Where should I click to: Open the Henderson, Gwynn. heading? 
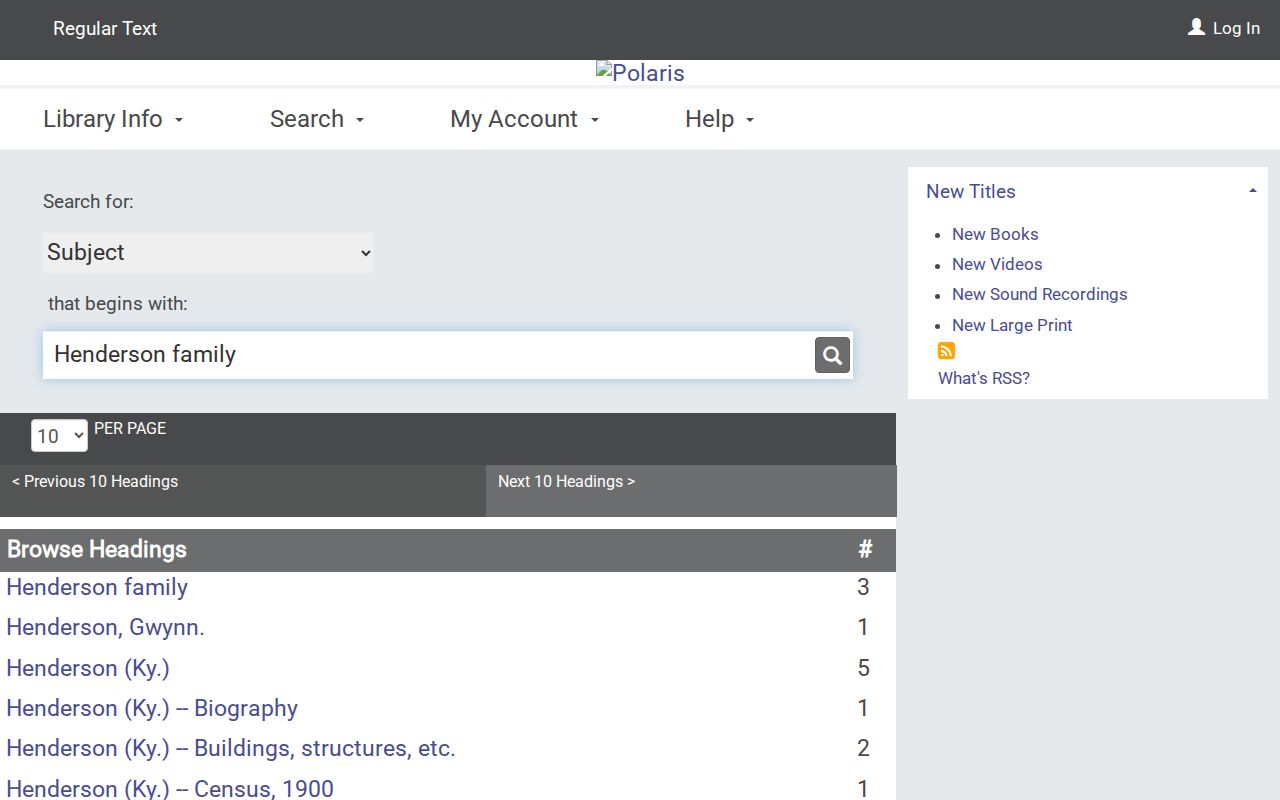coord(105,627)
